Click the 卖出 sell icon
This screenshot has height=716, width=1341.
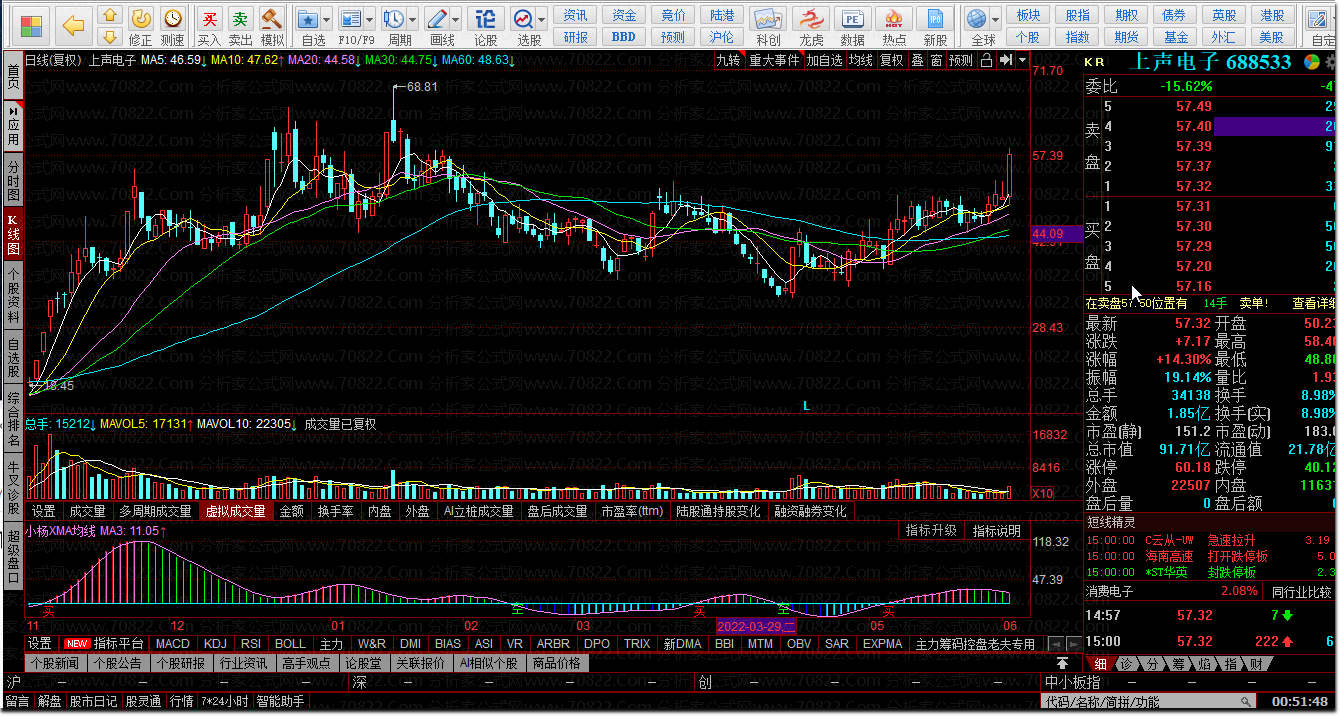[x=240, y=18]
